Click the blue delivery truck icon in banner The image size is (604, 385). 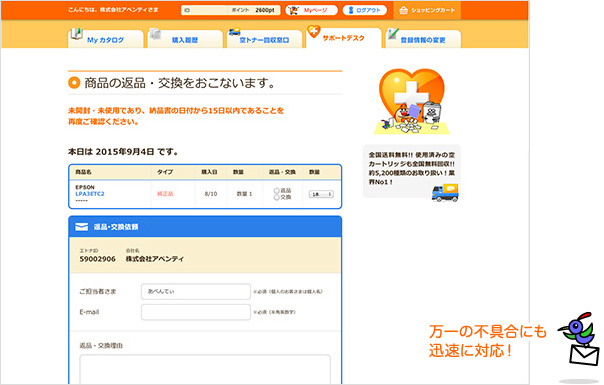point(445,193)
